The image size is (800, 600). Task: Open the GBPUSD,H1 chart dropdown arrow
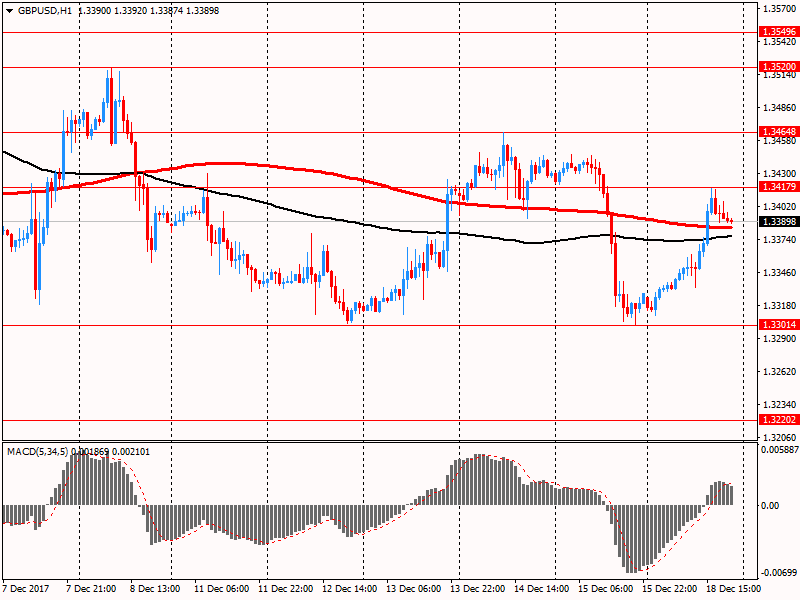pos(10,11)
